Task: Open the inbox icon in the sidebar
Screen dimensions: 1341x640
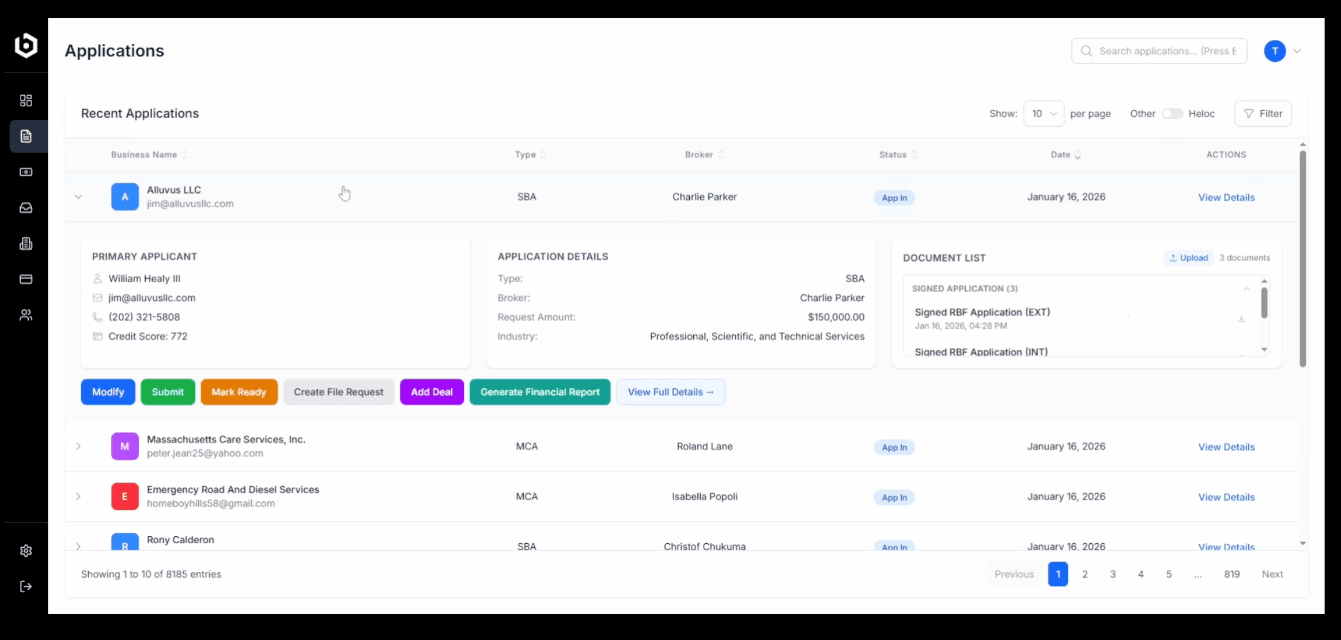Action: 26,207
